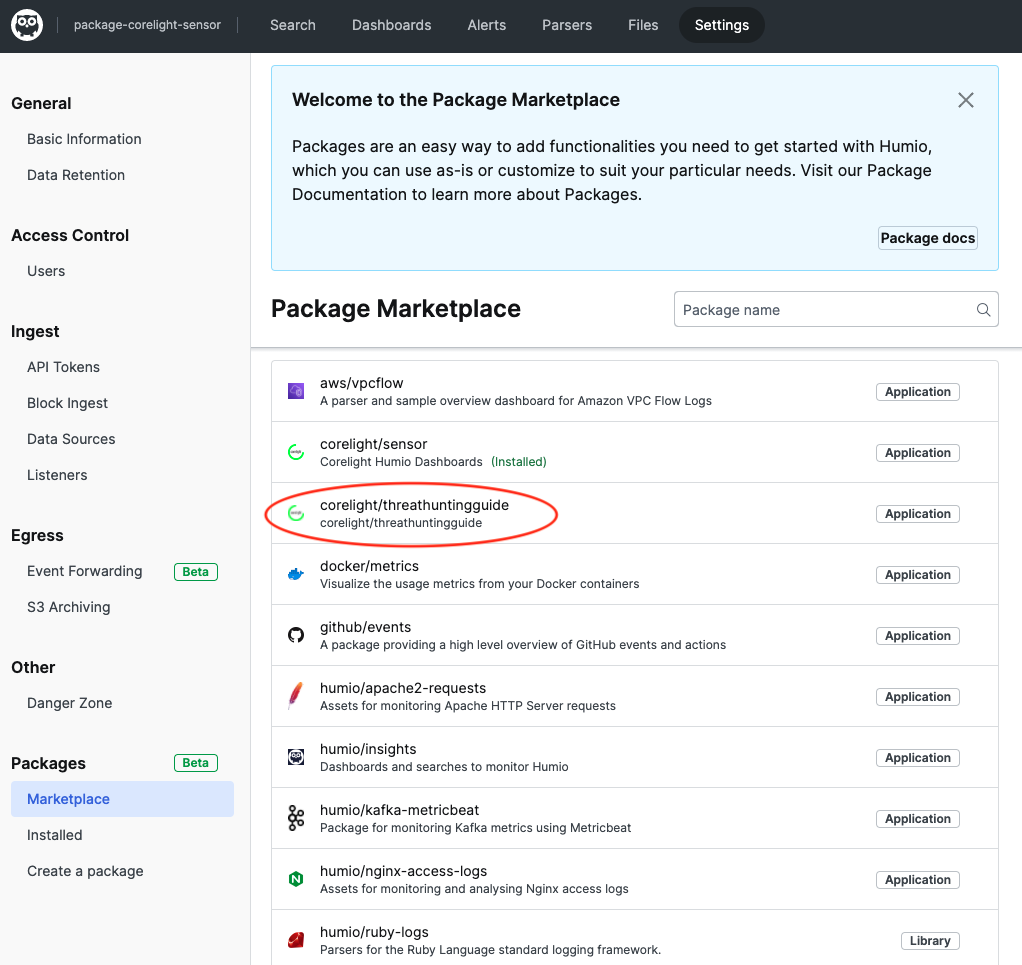The image size is (1022, 965).
Task: Click the package-corelight-sensor repository name
Action: pos(147,25)
